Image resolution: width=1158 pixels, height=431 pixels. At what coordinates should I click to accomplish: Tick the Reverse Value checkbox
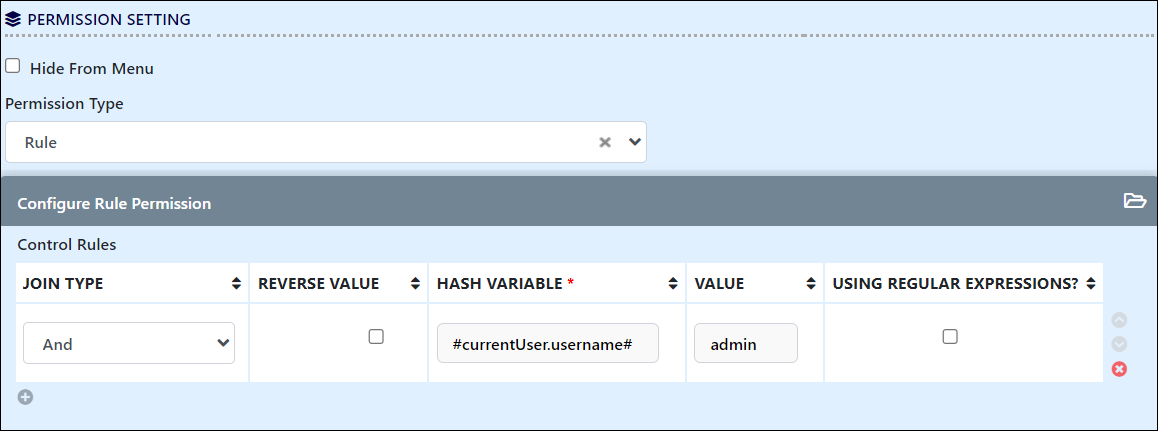(376, 337)
